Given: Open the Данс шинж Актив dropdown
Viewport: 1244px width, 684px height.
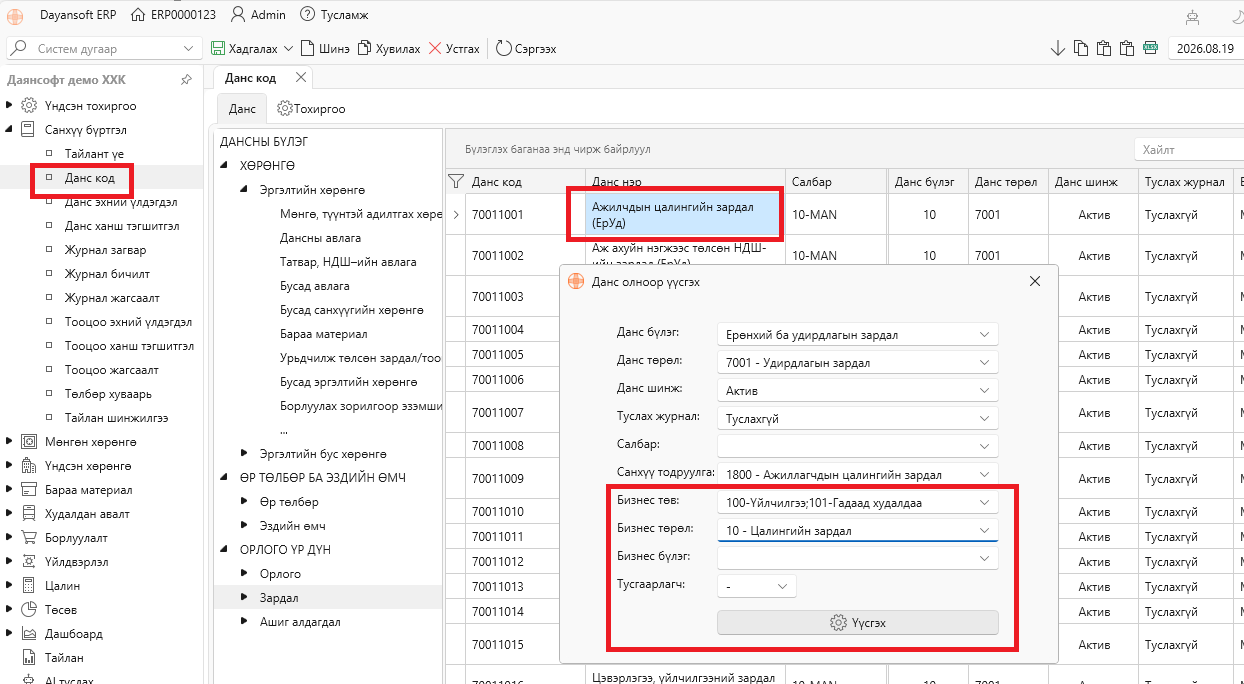Looking at the screenshot, I should coord(858,390).
